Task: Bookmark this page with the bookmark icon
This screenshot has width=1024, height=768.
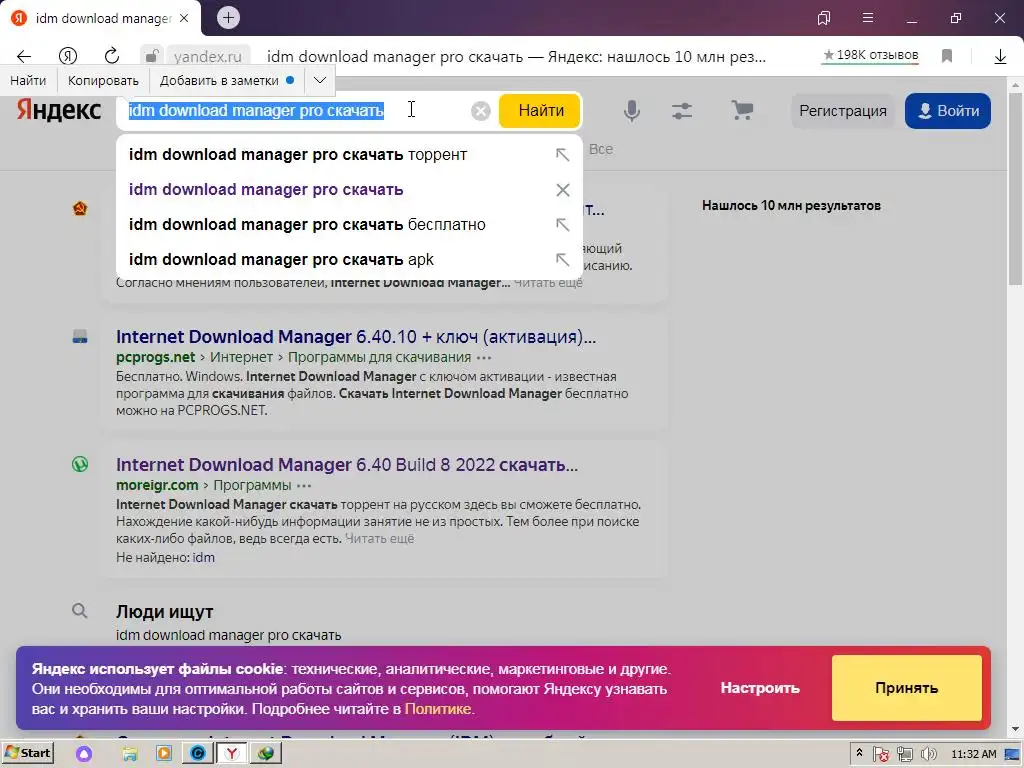Action: 947,56
